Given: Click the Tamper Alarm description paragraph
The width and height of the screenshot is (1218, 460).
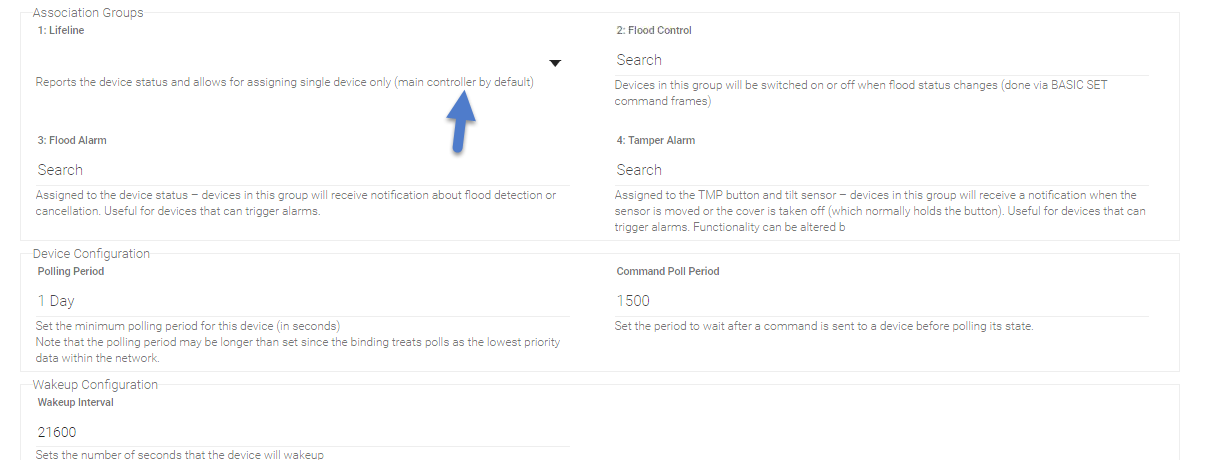Looking at the screenshot, I should coord(880,211).
